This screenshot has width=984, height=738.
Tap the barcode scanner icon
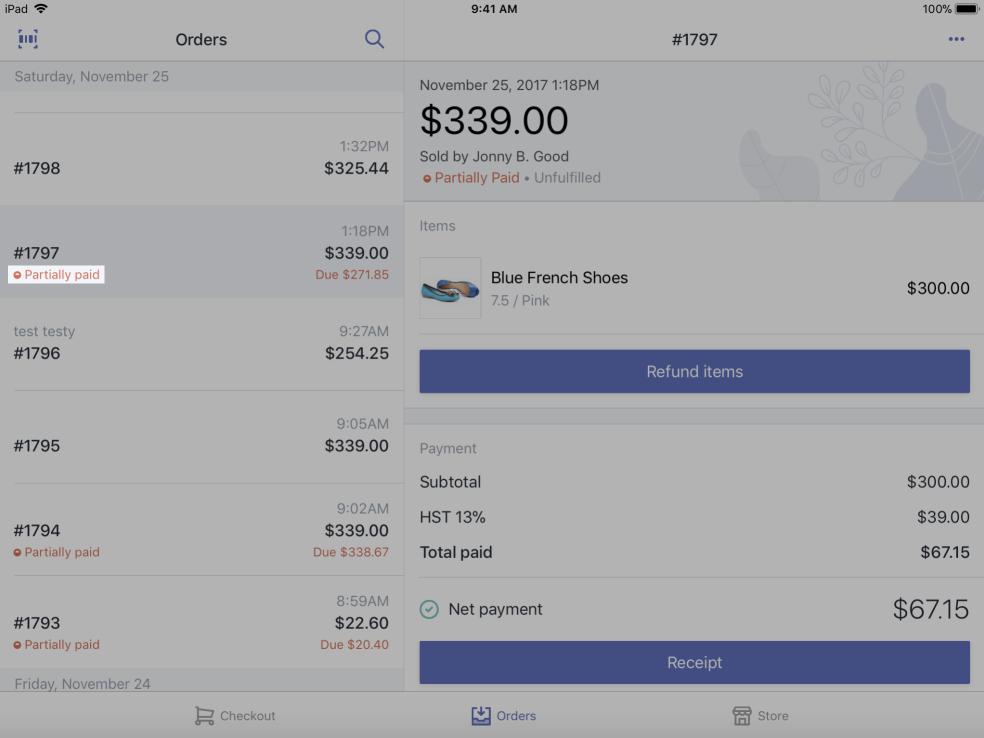point(27,39)
